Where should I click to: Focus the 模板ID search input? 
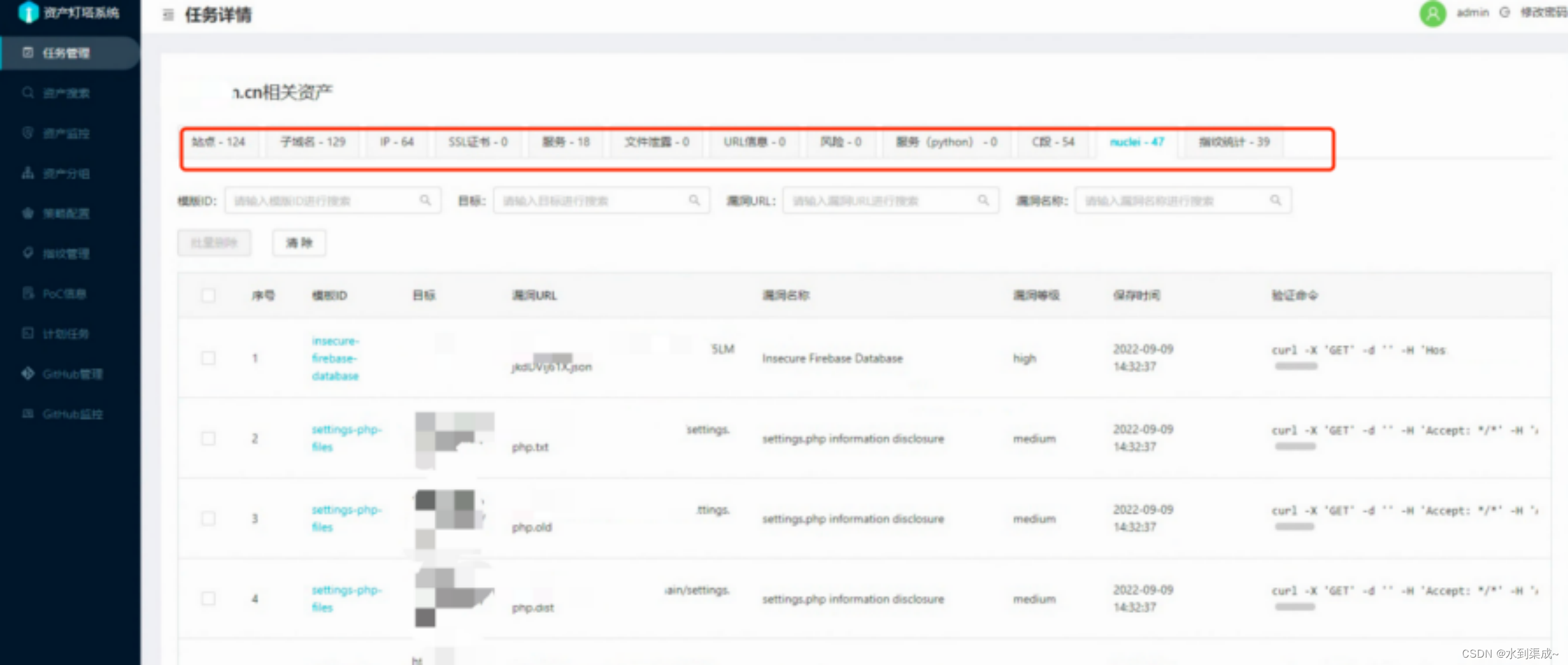[x=333, y=200]
